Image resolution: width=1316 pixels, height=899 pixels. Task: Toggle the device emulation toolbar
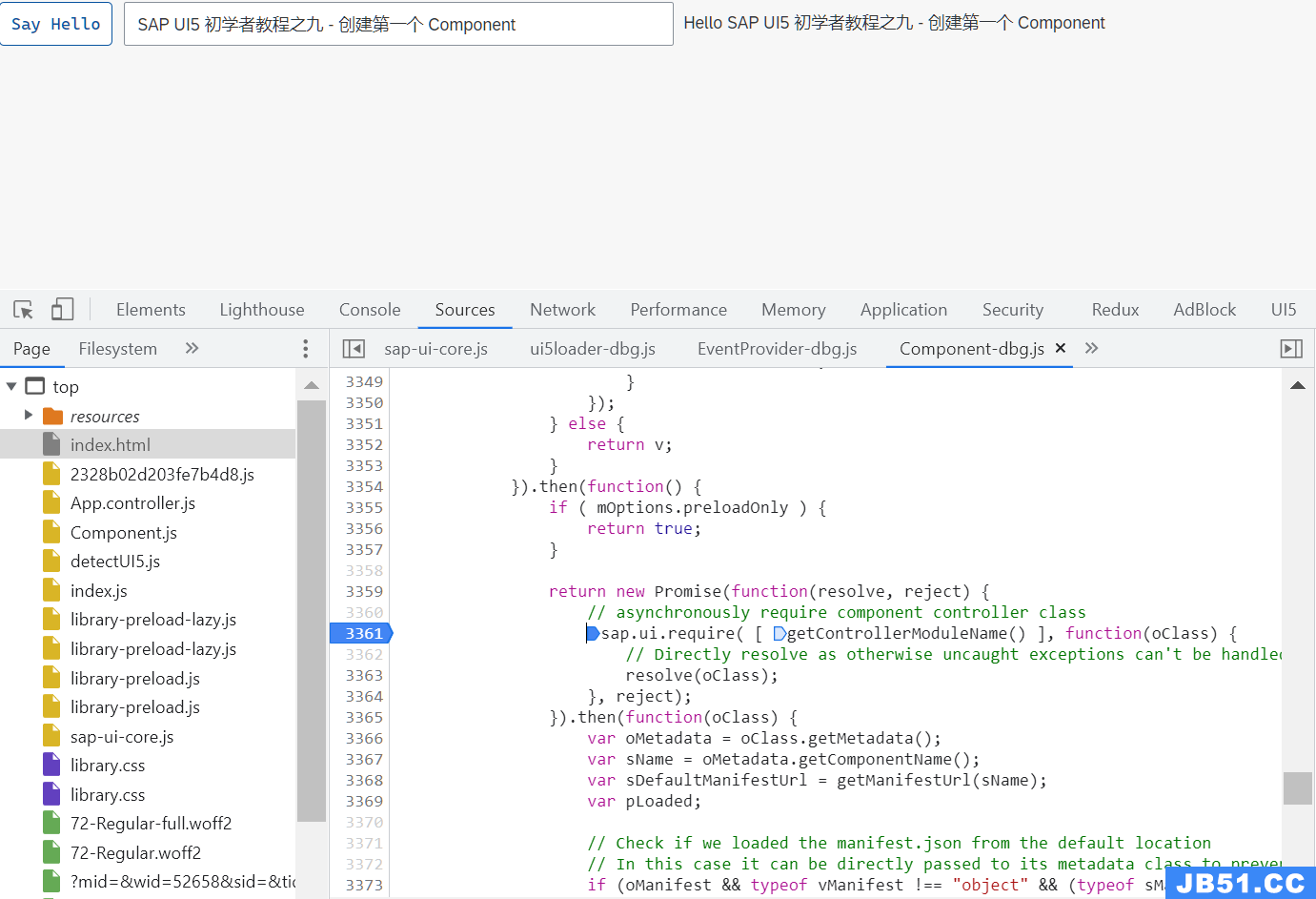point(62,309)
